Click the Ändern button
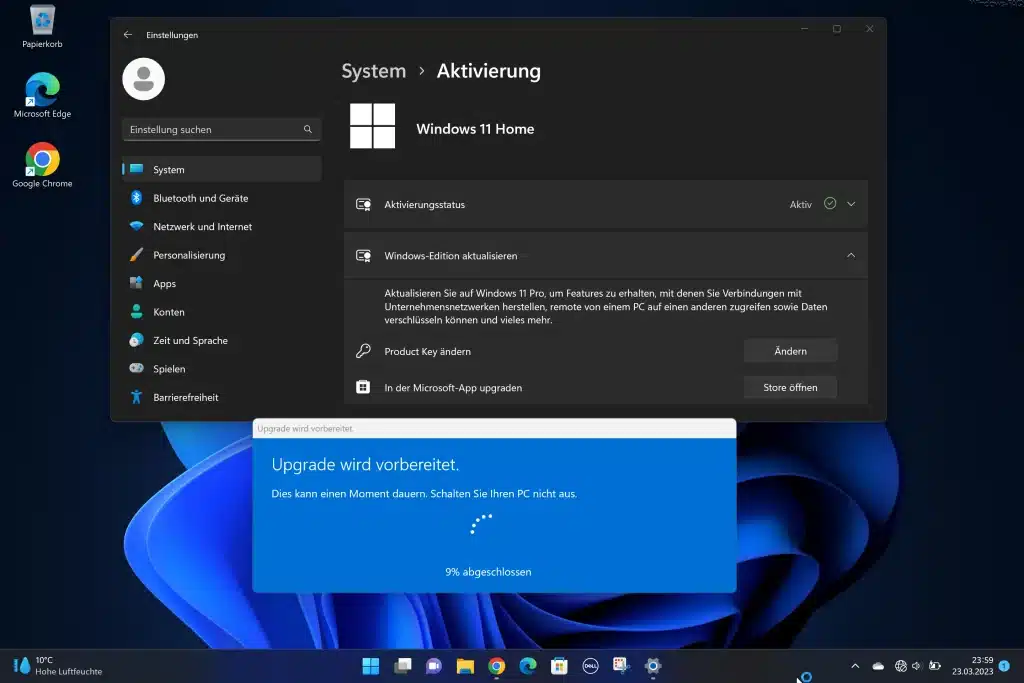Screen dimensions: 1024x683 pos(790,351)
